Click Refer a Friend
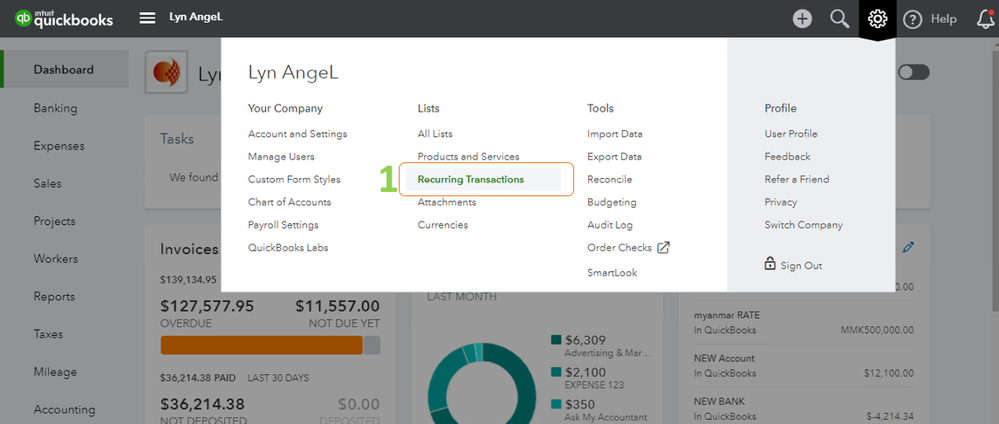The height and width of the screenshot is (424, 999). pos(797,179)
